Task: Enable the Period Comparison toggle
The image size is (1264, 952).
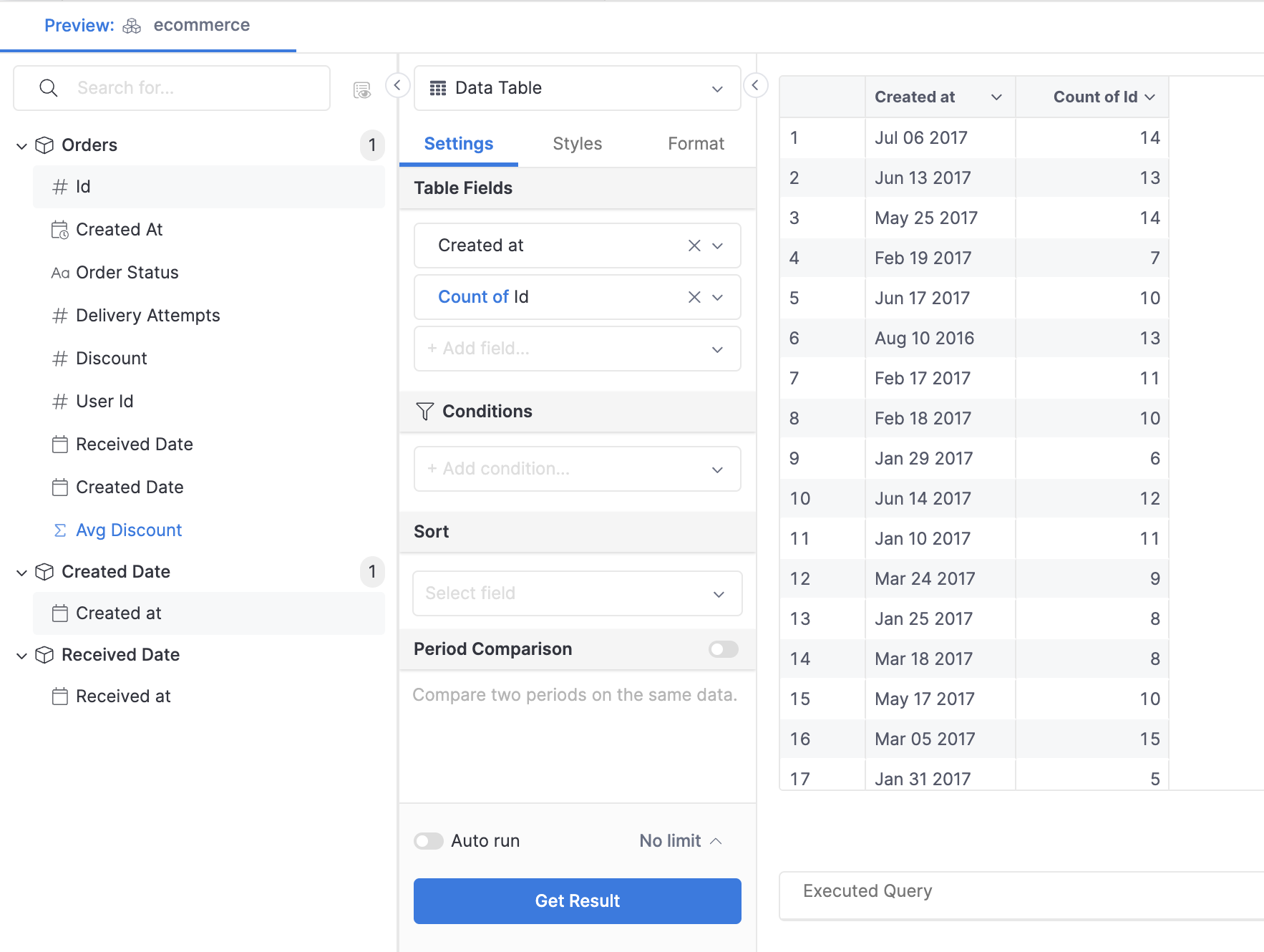Action: pos(723,649)
